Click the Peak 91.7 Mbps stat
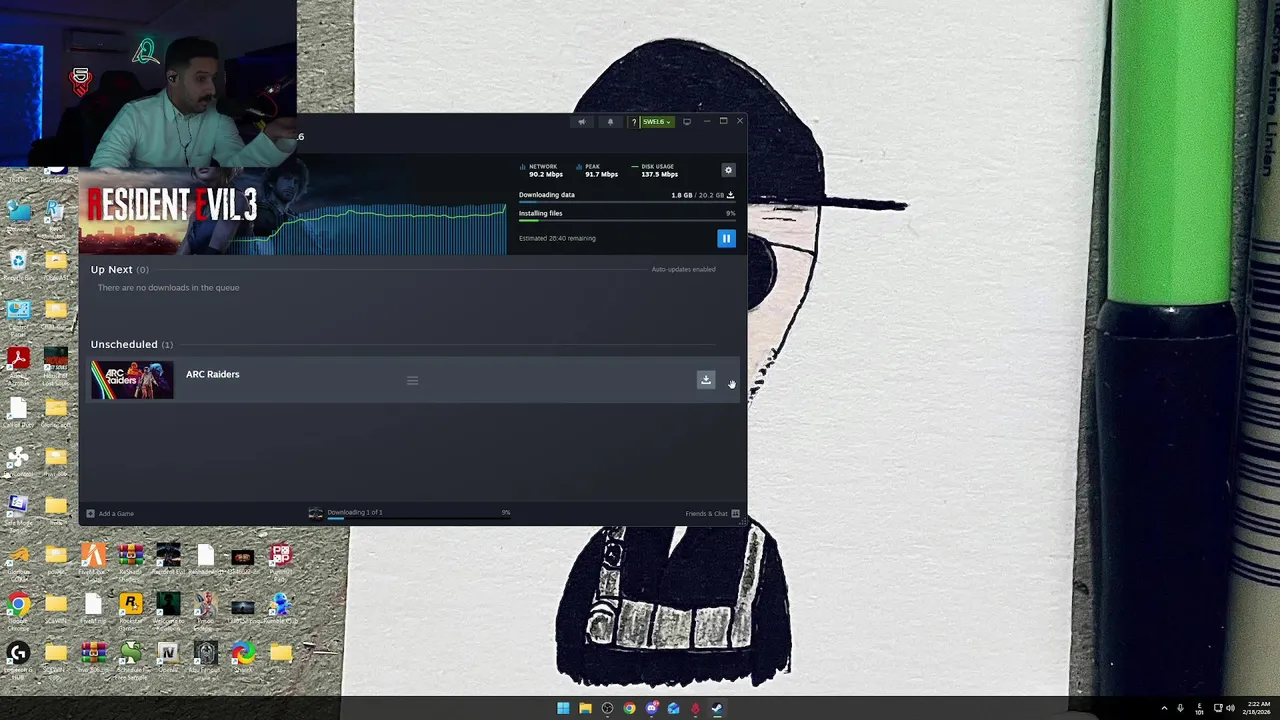1280x720 pixels. [597, 170]
